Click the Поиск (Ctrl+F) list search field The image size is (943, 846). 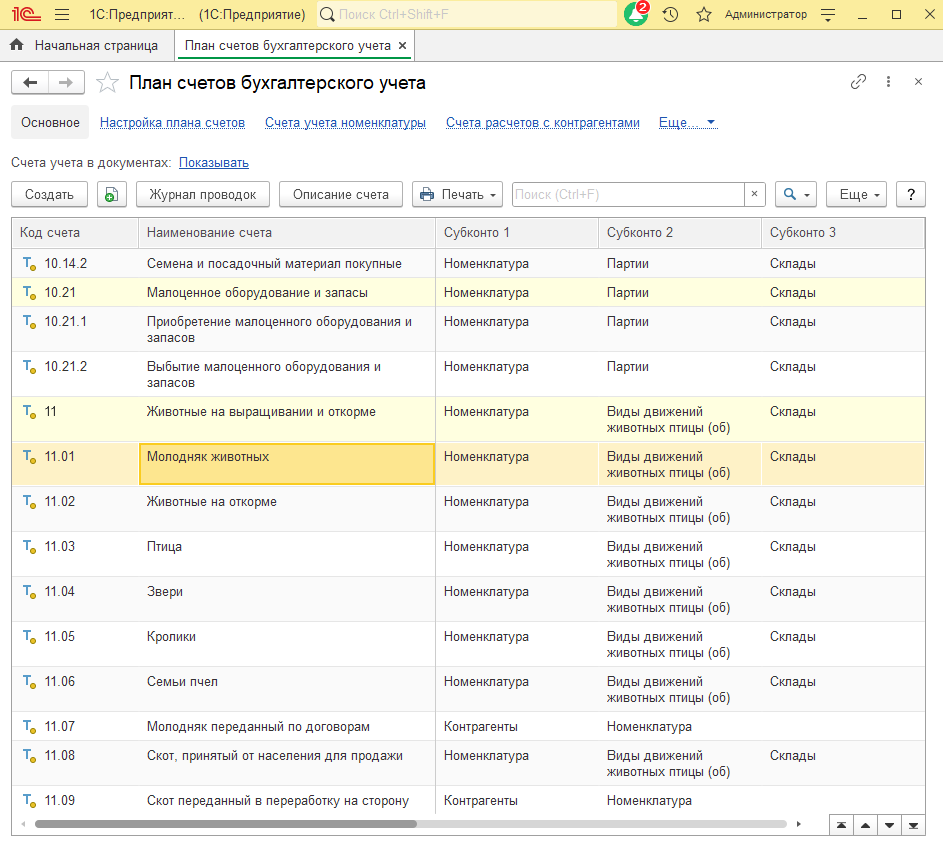pyautogui.click(x=627, y=194)
